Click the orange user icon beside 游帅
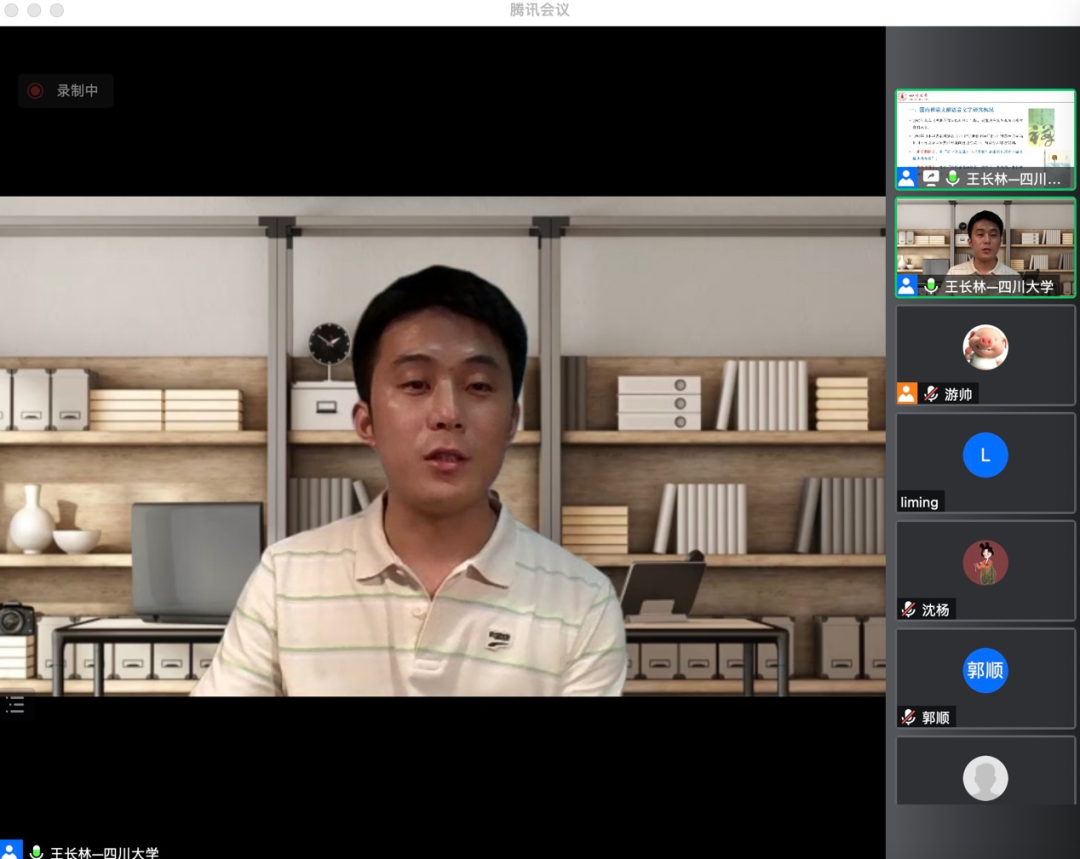1080x859 pixels. point(907,393)
